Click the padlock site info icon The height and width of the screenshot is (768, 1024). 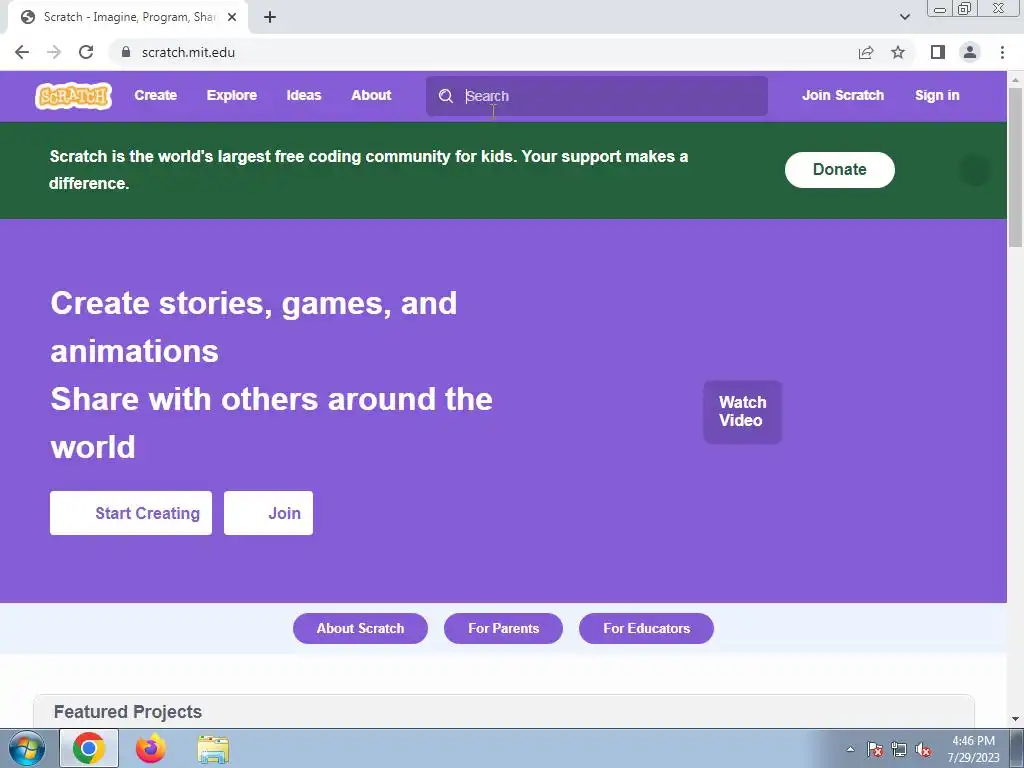click(x=126, y=52)
